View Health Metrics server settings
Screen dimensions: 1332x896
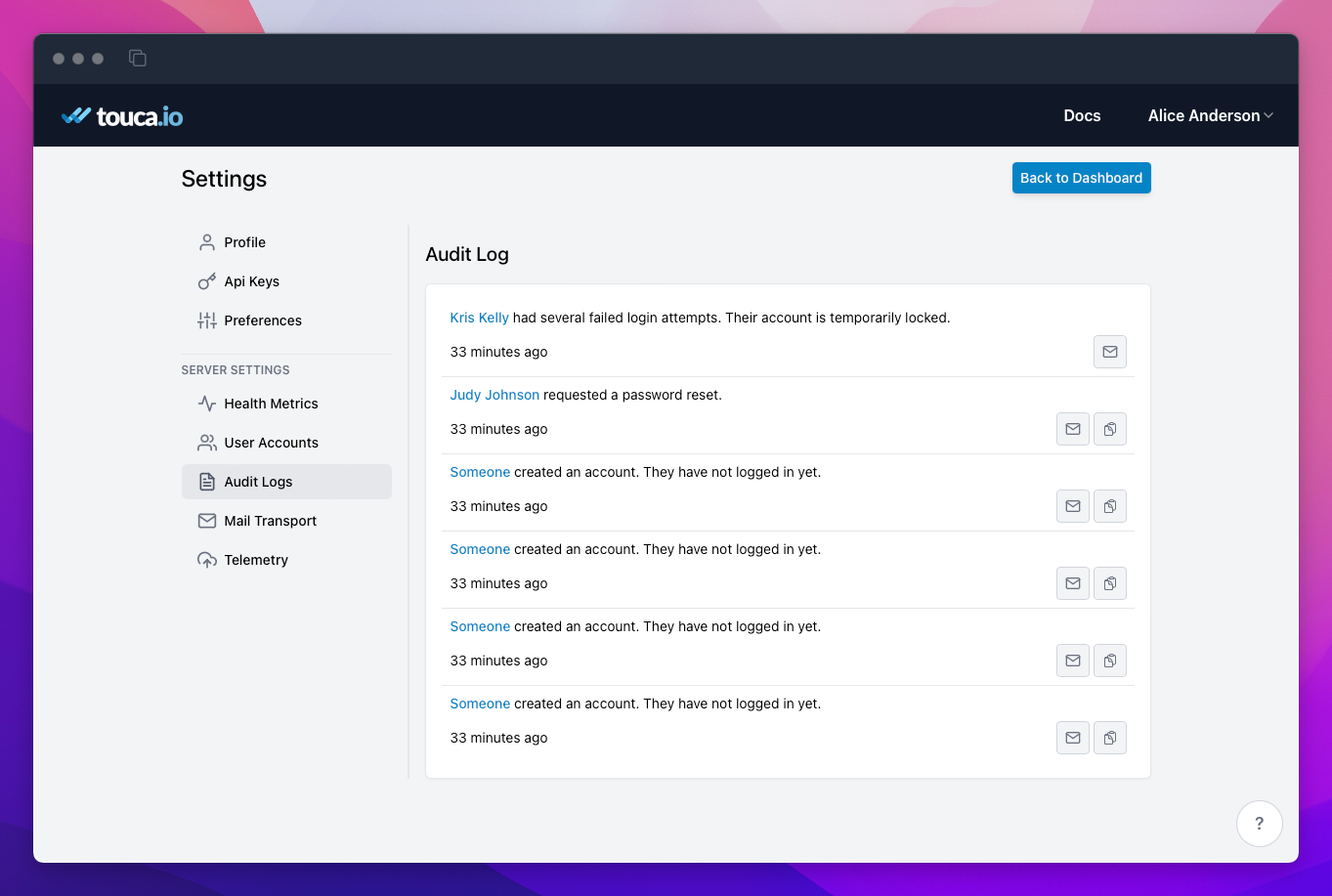coord(286,404)
